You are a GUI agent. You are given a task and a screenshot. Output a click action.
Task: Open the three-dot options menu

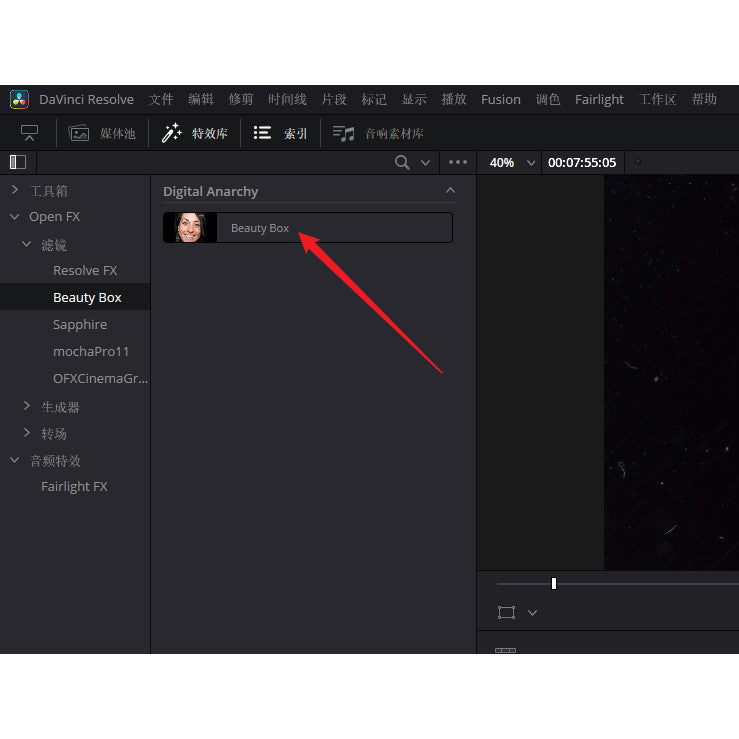458,163
